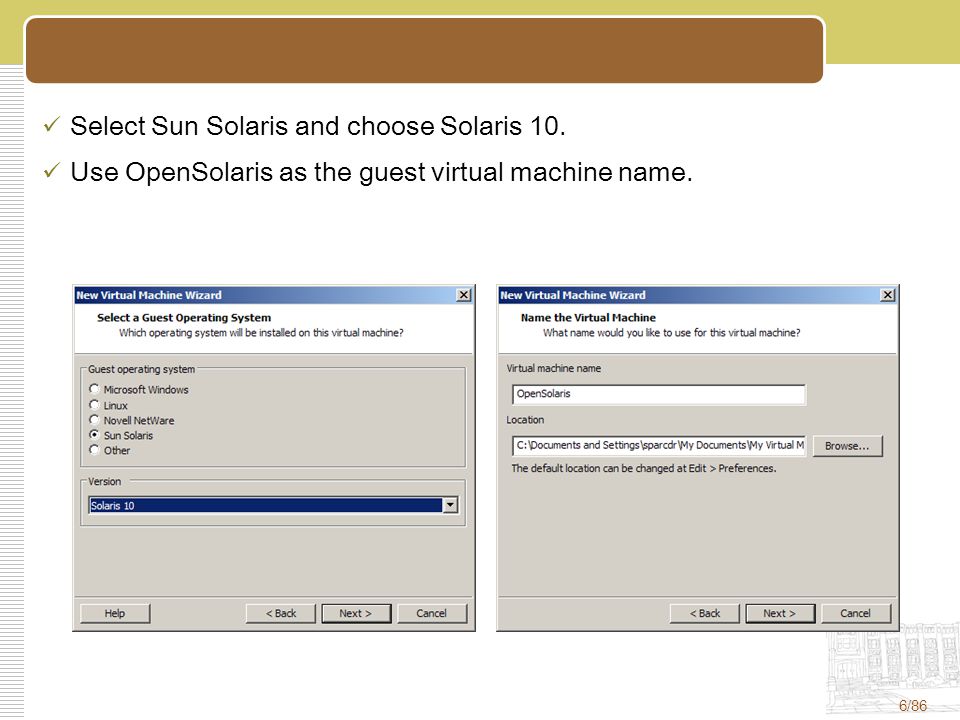960x720 pixels.
Task: Click Next in Select a Guest Operating System dialog
Action: point(356,613)
